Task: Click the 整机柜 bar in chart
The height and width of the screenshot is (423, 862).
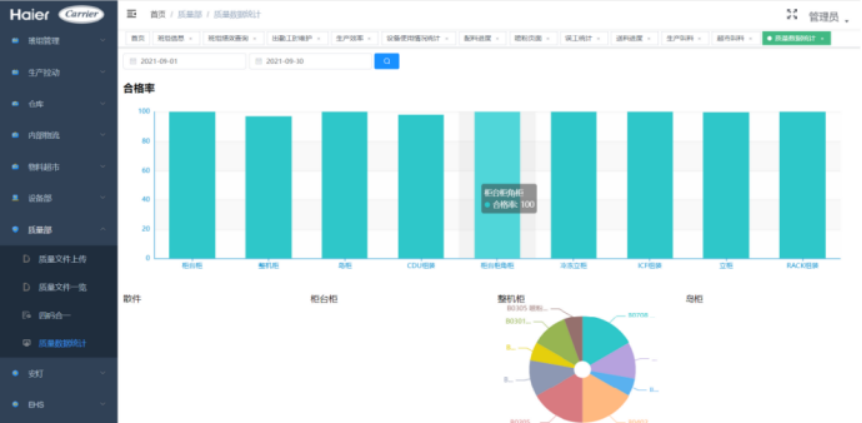Action: pyautogui.click(x=268, y=187)
